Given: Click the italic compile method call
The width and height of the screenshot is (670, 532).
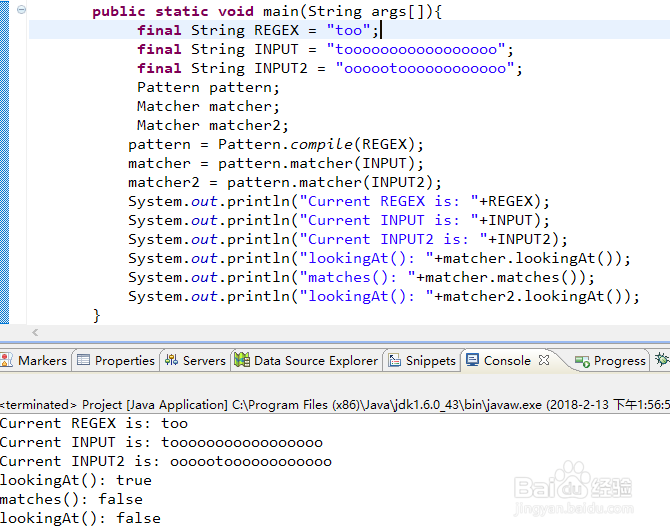Looking at the screenshot, I should [322, 144].
